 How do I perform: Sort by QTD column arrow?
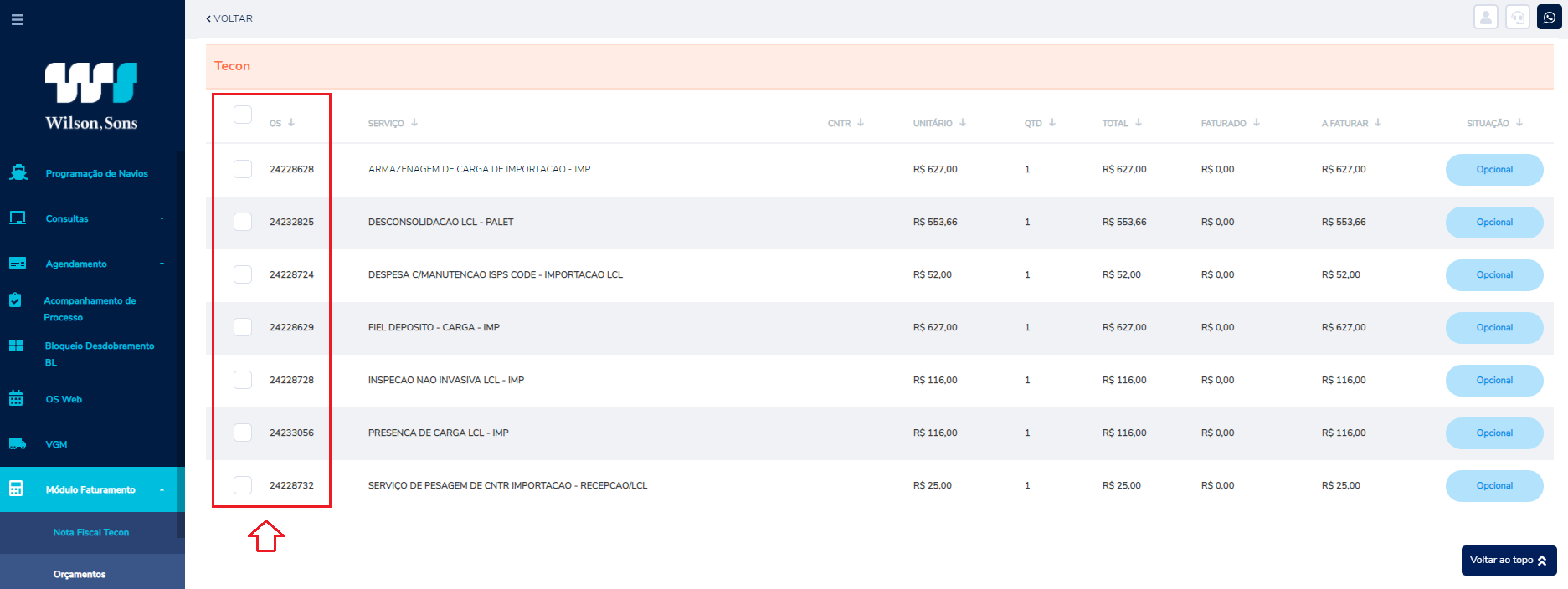[1052, 123]
